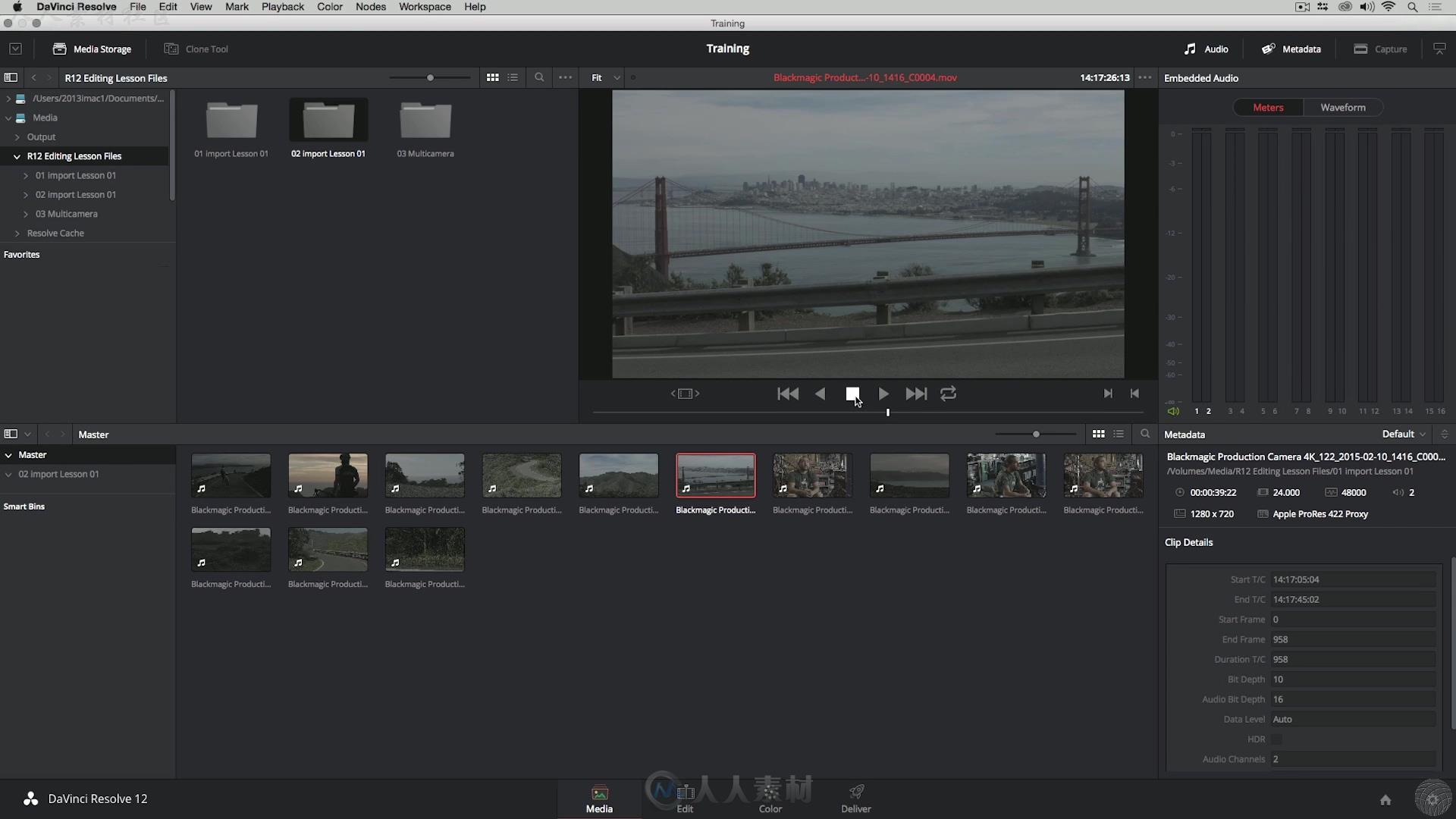The height and width of the screenshot is (819, 1456).
Task: Expand Resolve Cache folder
Action: pyautogui.click(x=17, y=233)
